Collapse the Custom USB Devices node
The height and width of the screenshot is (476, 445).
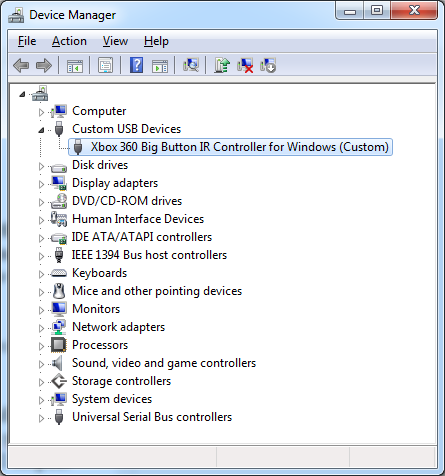[x=41, y=130]
